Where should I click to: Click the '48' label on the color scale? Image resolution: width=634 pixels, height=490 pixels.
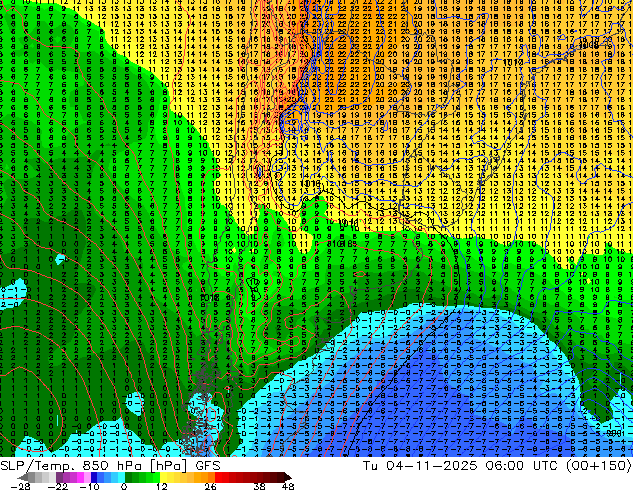click(288, 486)
